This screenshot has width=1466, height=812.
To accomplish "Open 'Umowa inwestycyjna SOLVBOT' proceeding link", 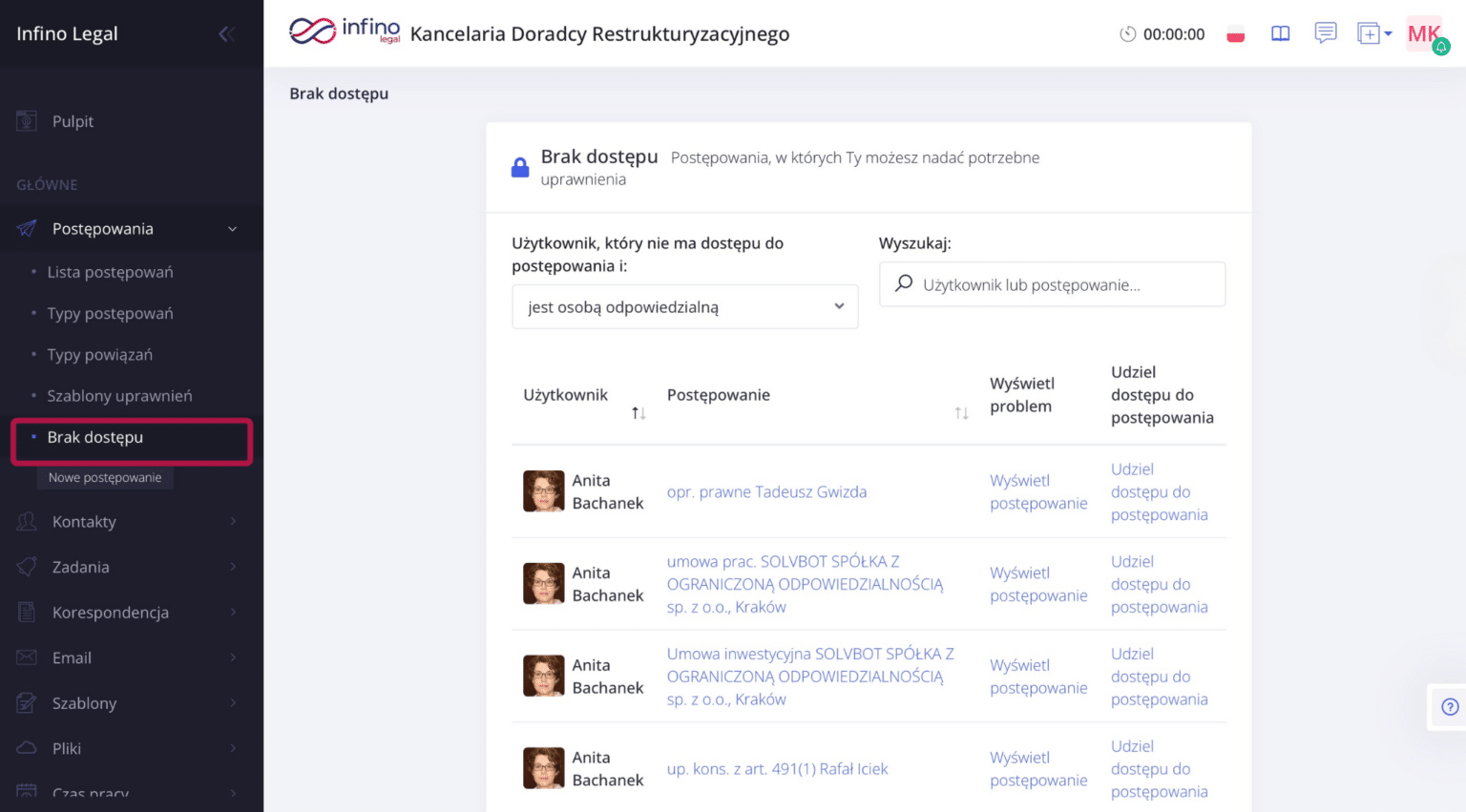I will tap(810, 677).
